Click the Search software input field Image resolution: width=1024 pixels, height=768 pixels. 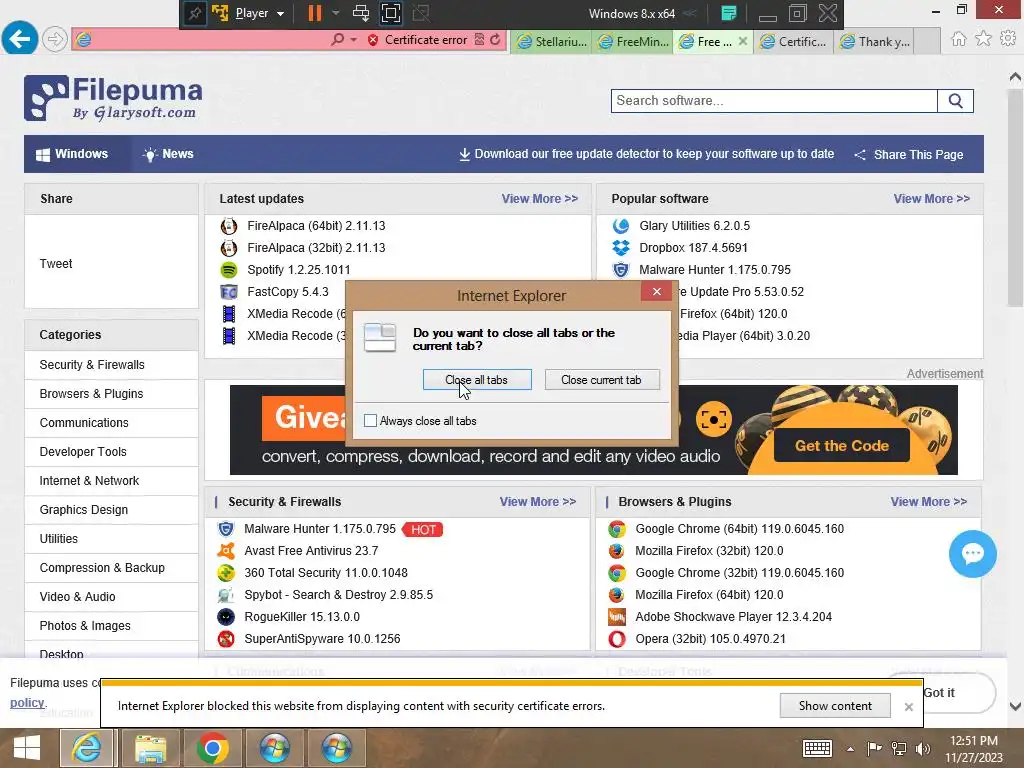click(774, 101)
